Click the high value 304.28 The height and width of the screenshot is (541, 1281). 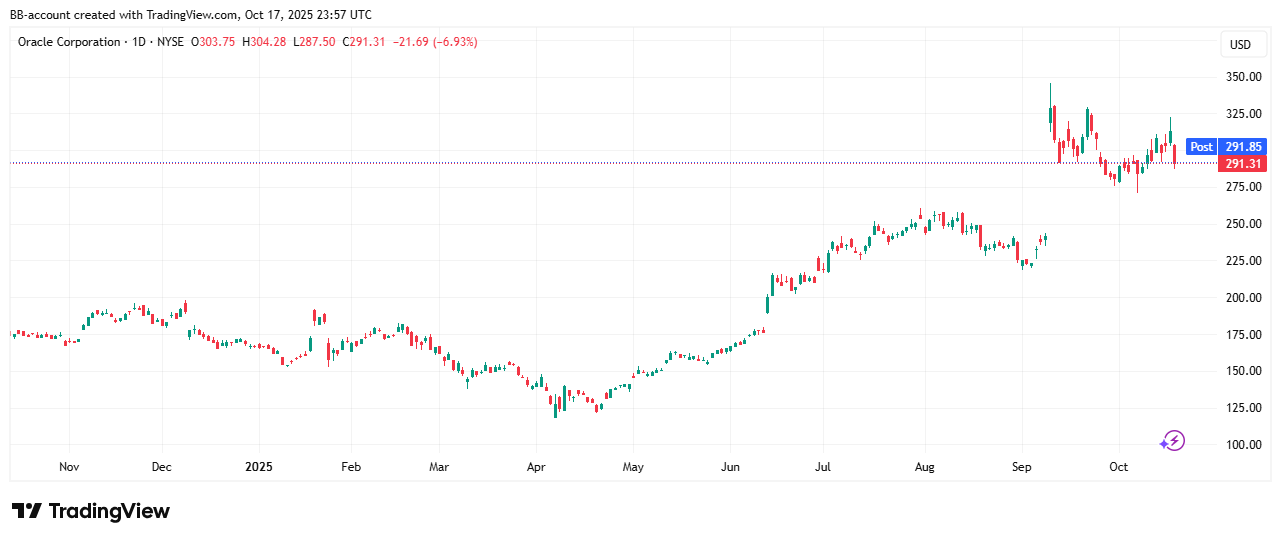tap(267, 42)
